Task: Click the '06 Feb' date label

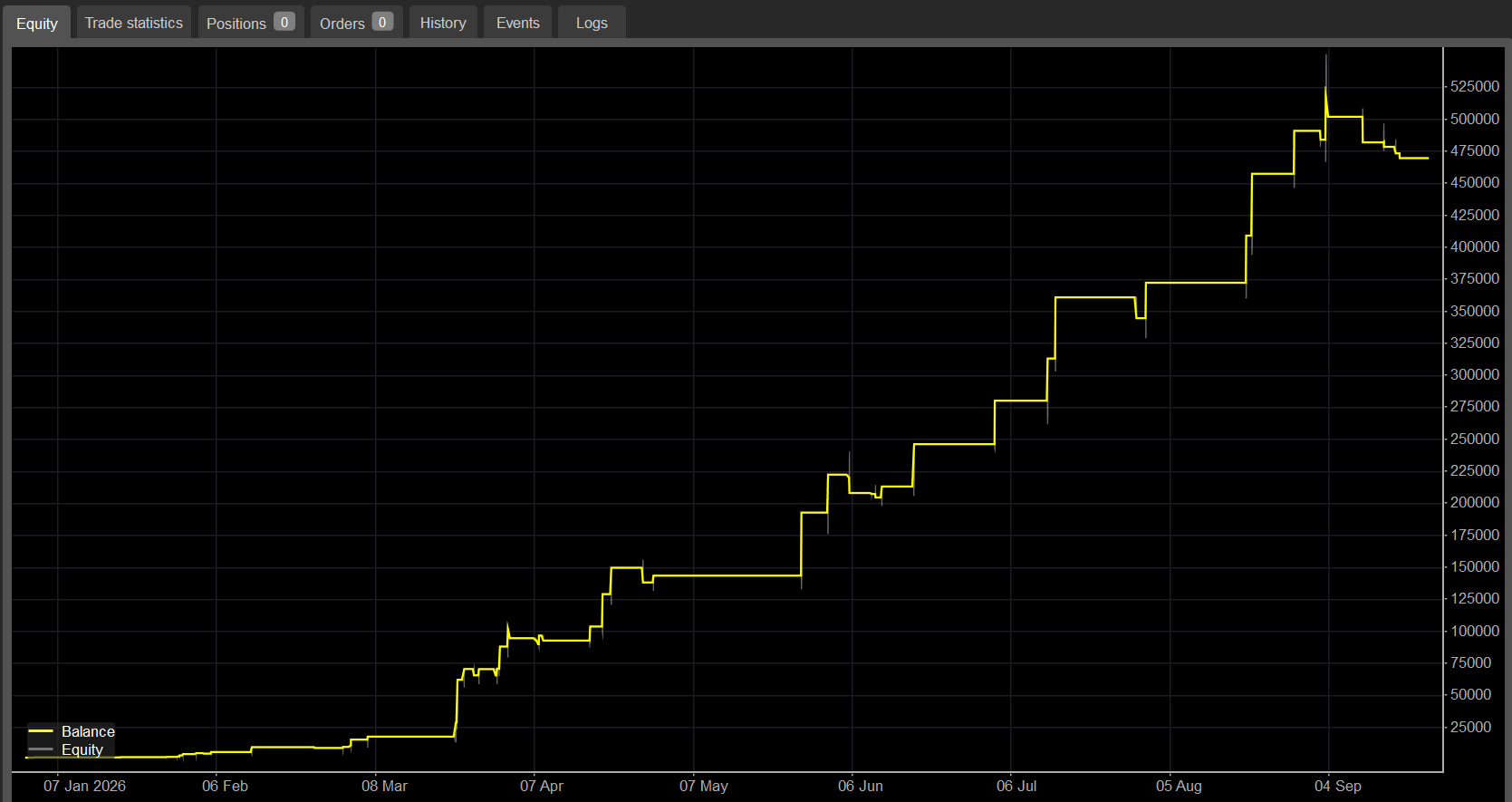Action: [x=225, y=786]
